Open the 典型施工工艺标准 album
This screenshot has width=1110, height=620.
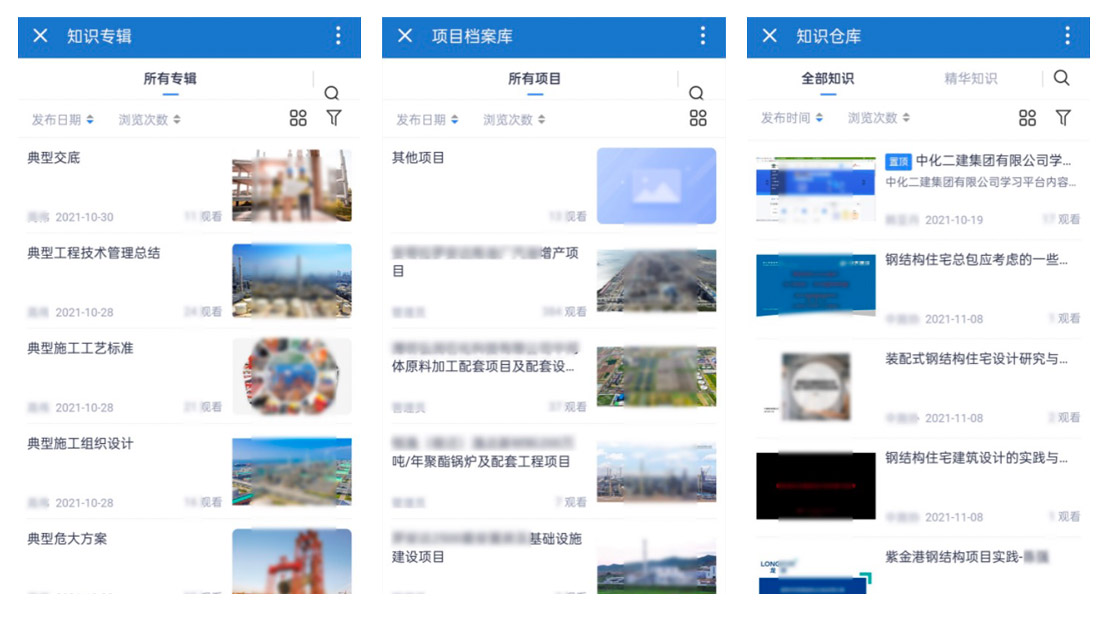pos(80,348)
